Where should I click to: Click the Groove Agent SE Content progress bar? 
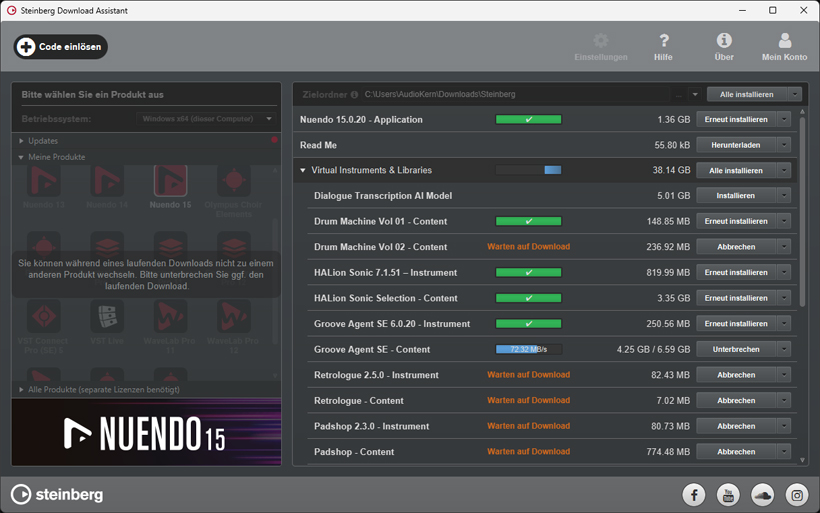(x=529, y=349)
